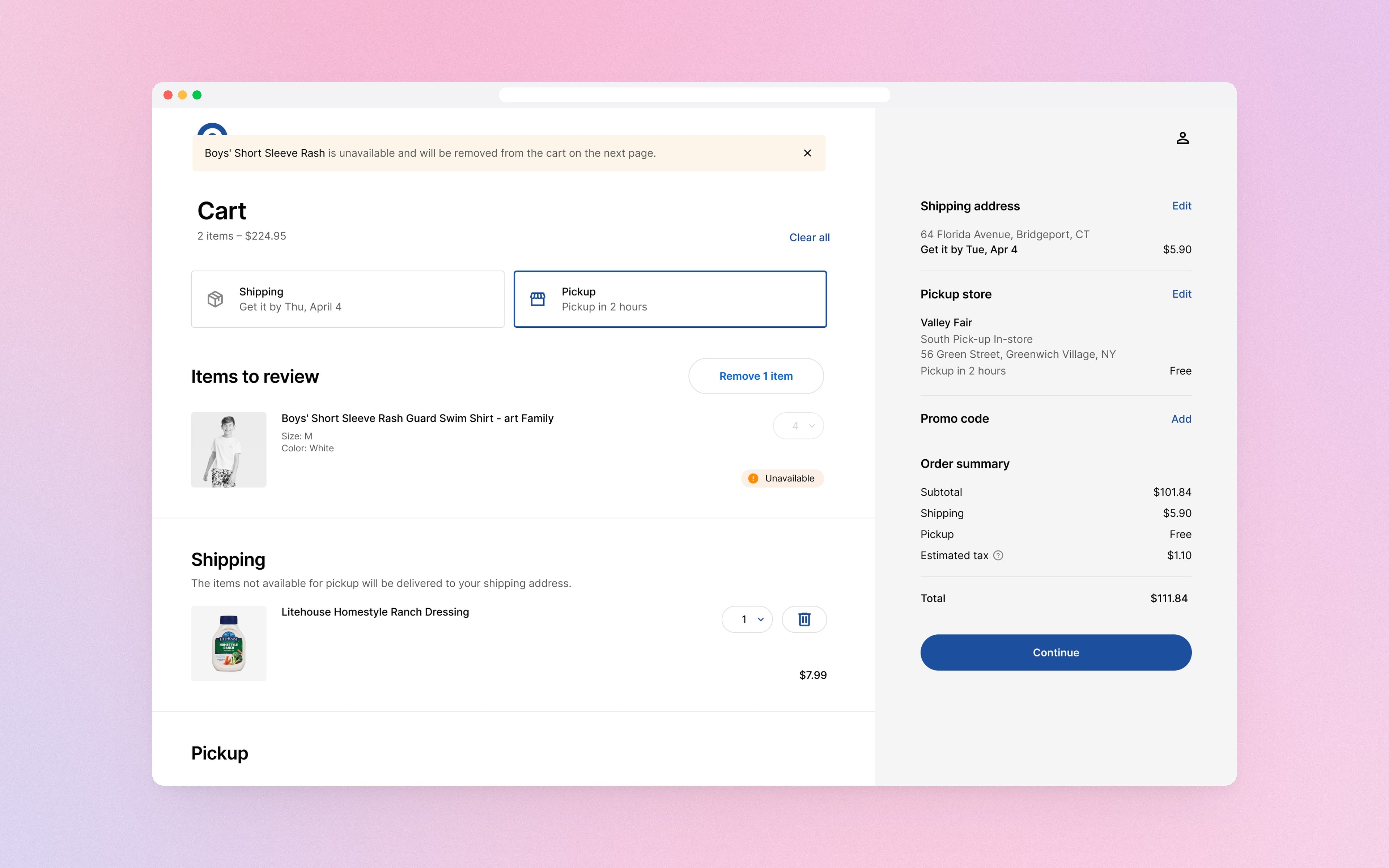1389x868 pixels.
Task: Open the Boys' Rash Guard shirt thumbnail
Action: (229, 450)
